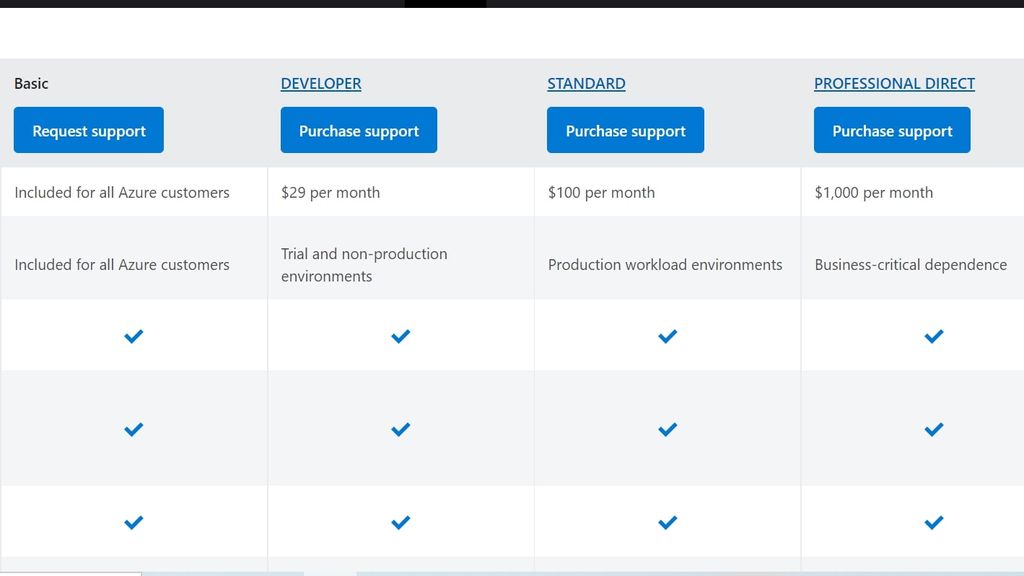Click the DEVELOPER checkmark in the second feature row
Image resolution: width=1024 pixels, height=576 pixels.
click(400, 429)
